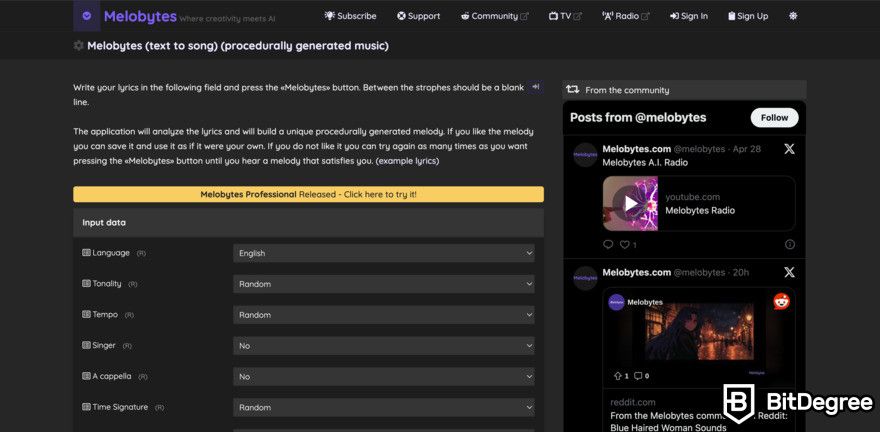880x432 pixels.
Task: Toggle the theme sun icon in navbar
Action: click(x=793, y=16)
